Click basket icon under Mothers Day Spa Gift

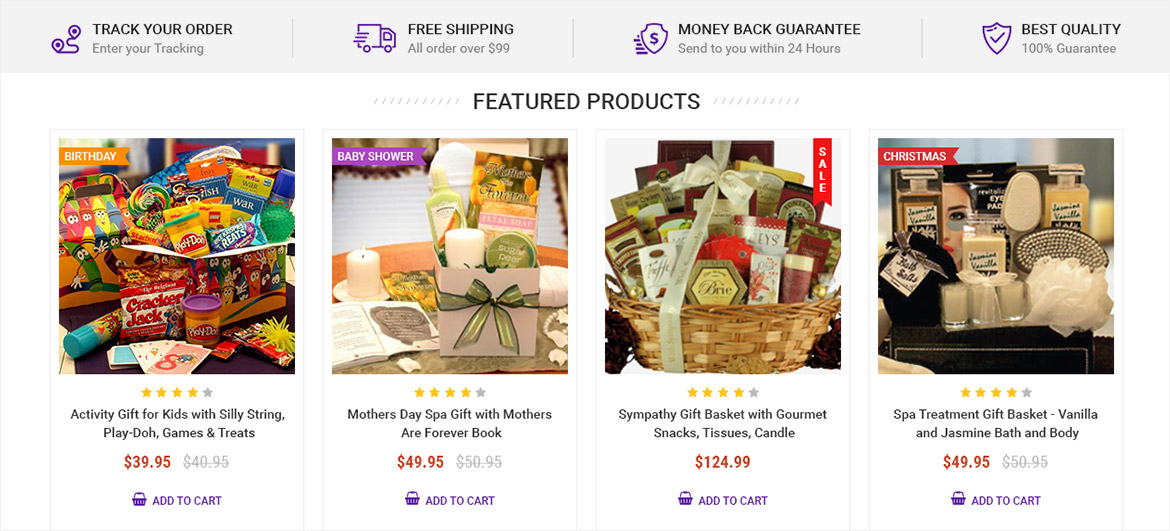click(413, 499)
